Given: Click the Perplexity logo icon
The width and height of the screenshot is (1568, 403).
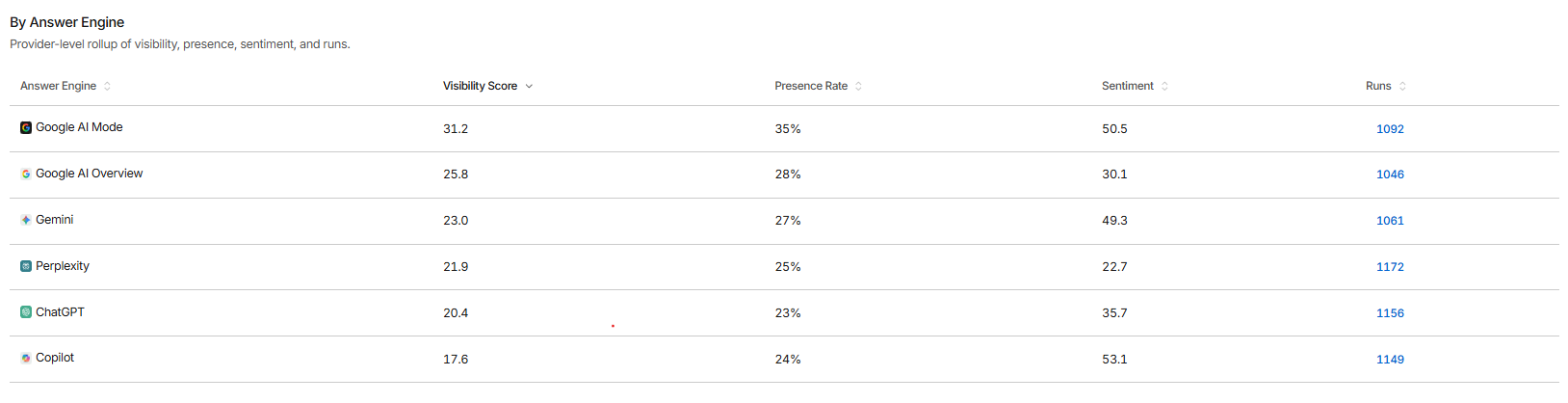Looking at the screenshot, I should (26, 266).
